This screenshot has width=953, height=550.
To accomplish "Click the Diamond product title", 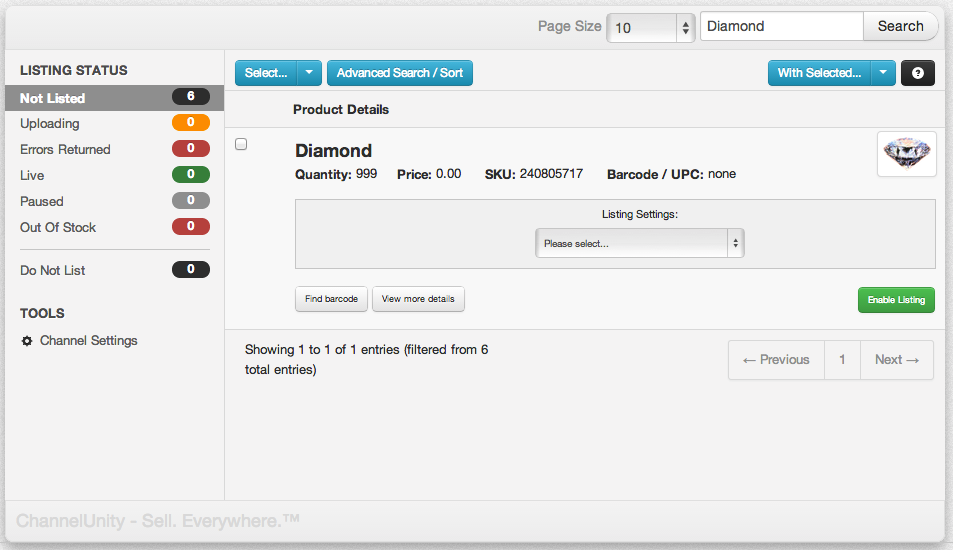I will pos(333,151).
